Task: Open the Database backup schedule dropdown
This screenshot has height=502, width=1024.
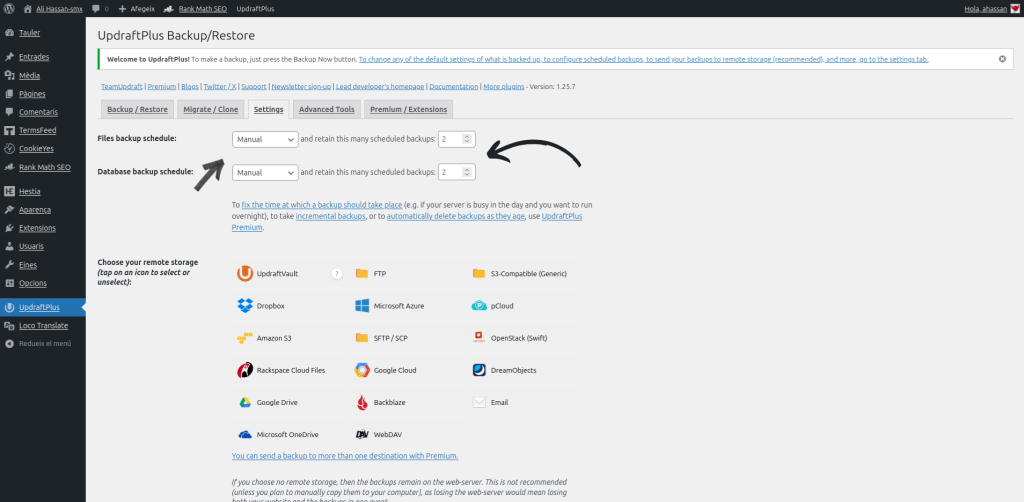Action: (265, 172)
